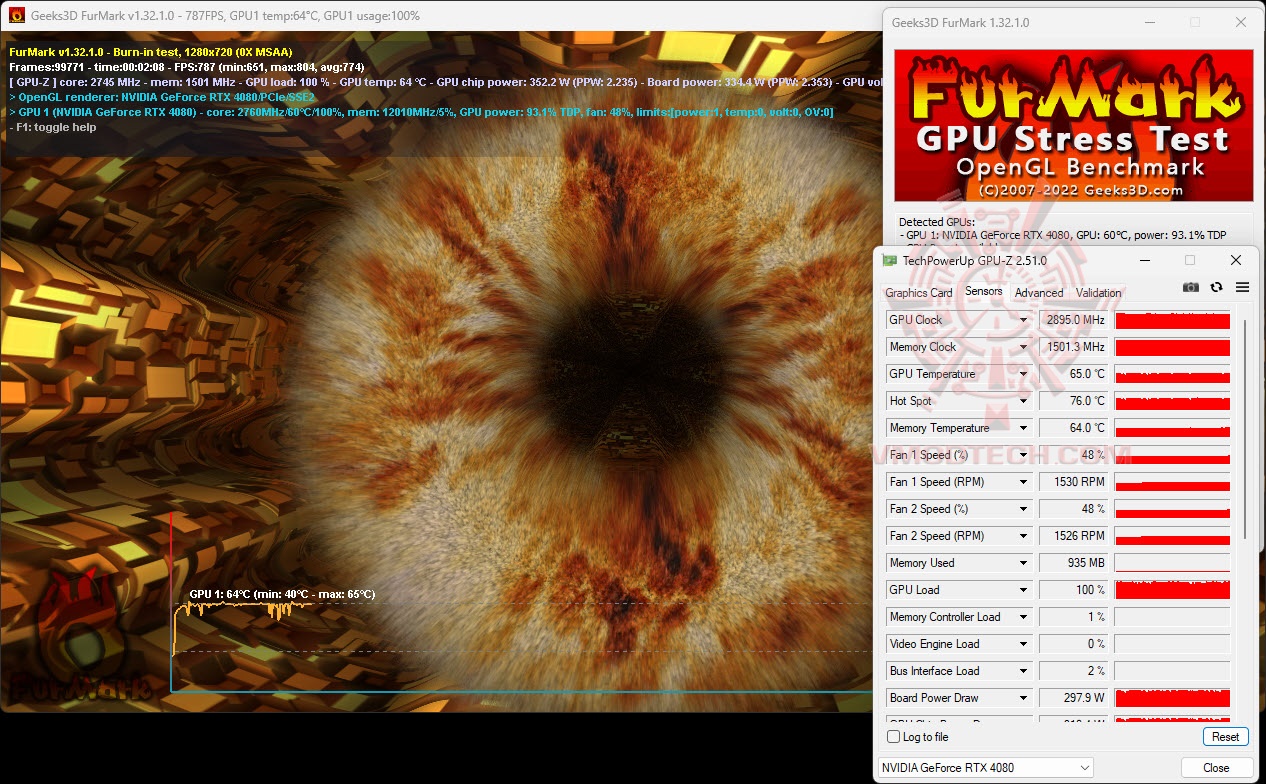Screen dimensions: 1266x784
Task: Click the Close button in GPU-Z
Action: 1216,768
